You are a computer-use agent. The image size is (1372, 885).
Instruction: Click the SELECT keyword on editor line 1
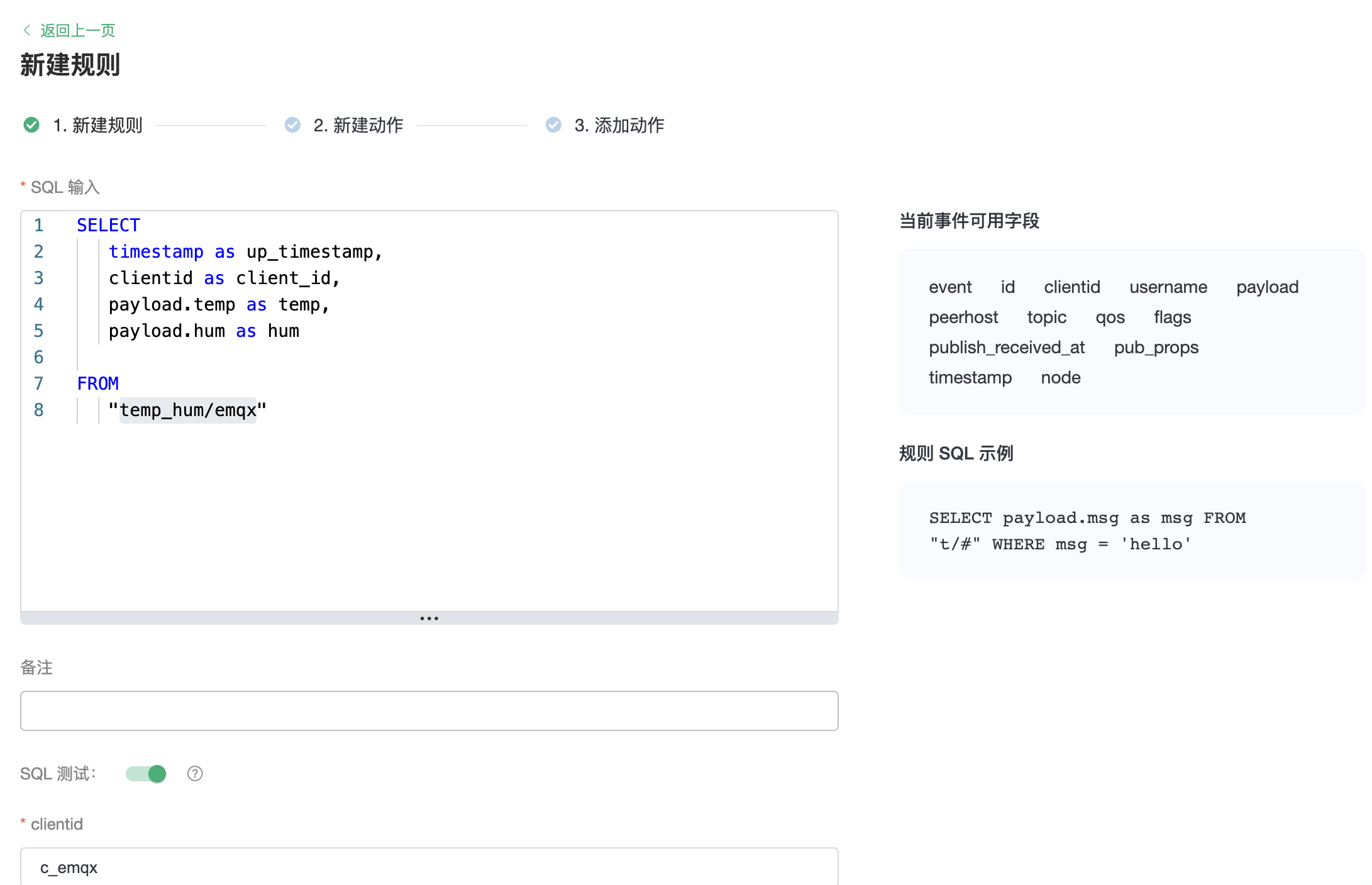[x=108, y=225]
